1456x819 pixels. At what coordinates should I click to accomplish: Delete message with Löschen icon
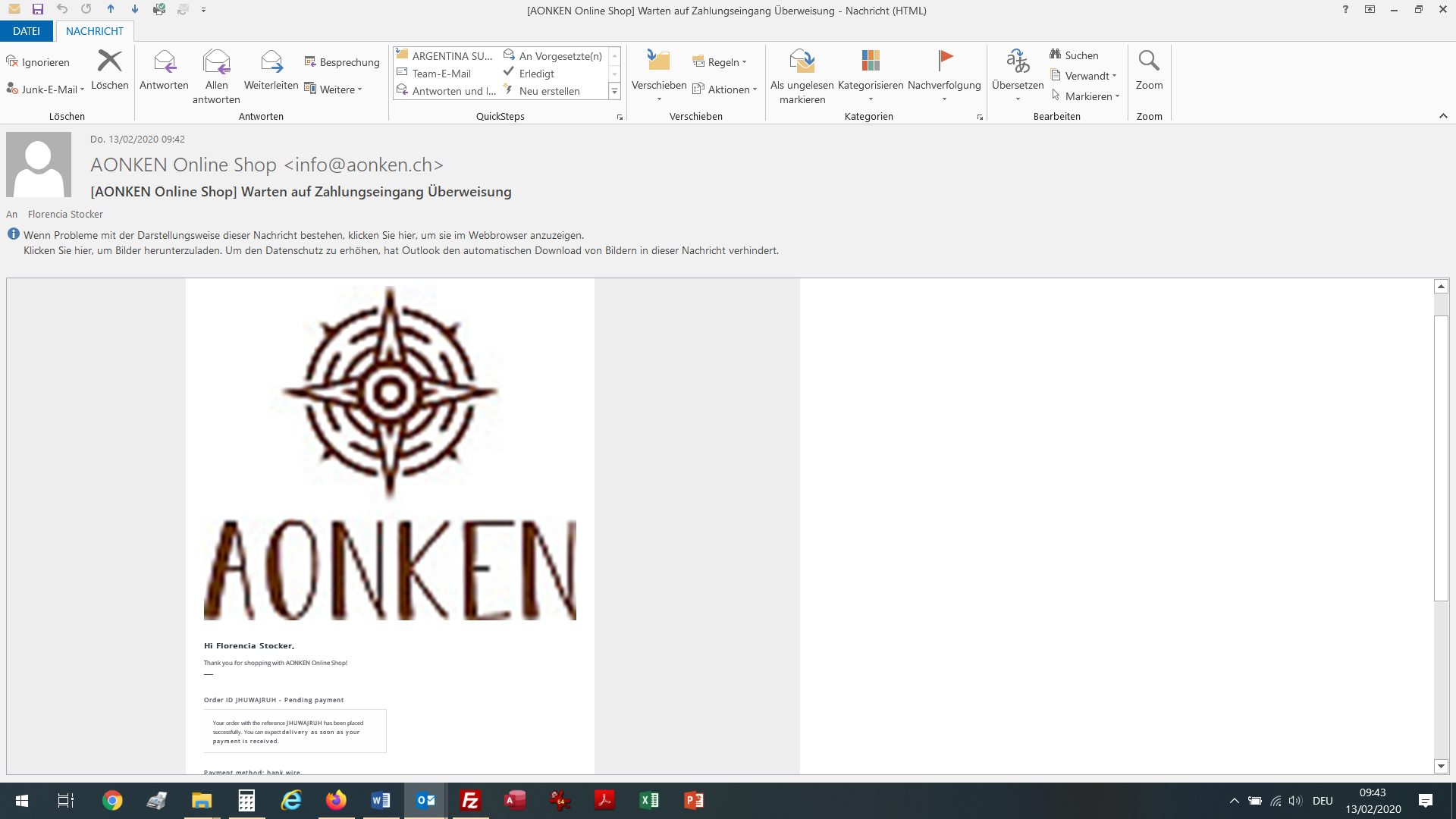[x=109, y=62]
